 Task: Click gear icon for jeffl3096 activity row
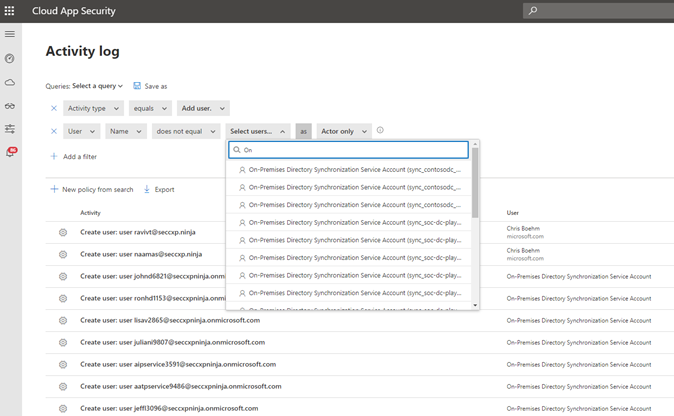63,408
